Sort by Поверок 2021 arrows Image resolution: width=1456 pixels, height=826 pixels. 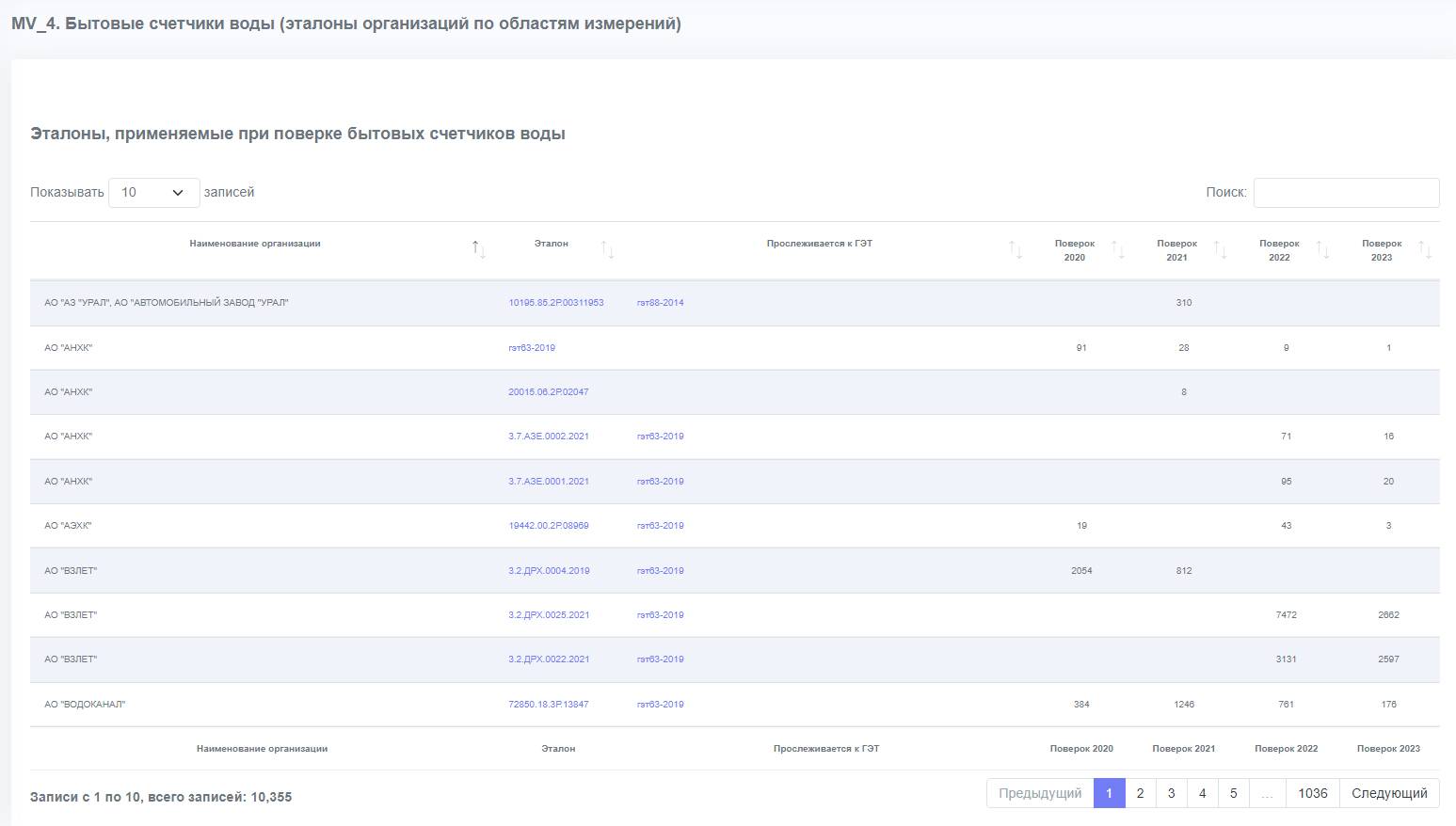click(x=1220, y=249)
